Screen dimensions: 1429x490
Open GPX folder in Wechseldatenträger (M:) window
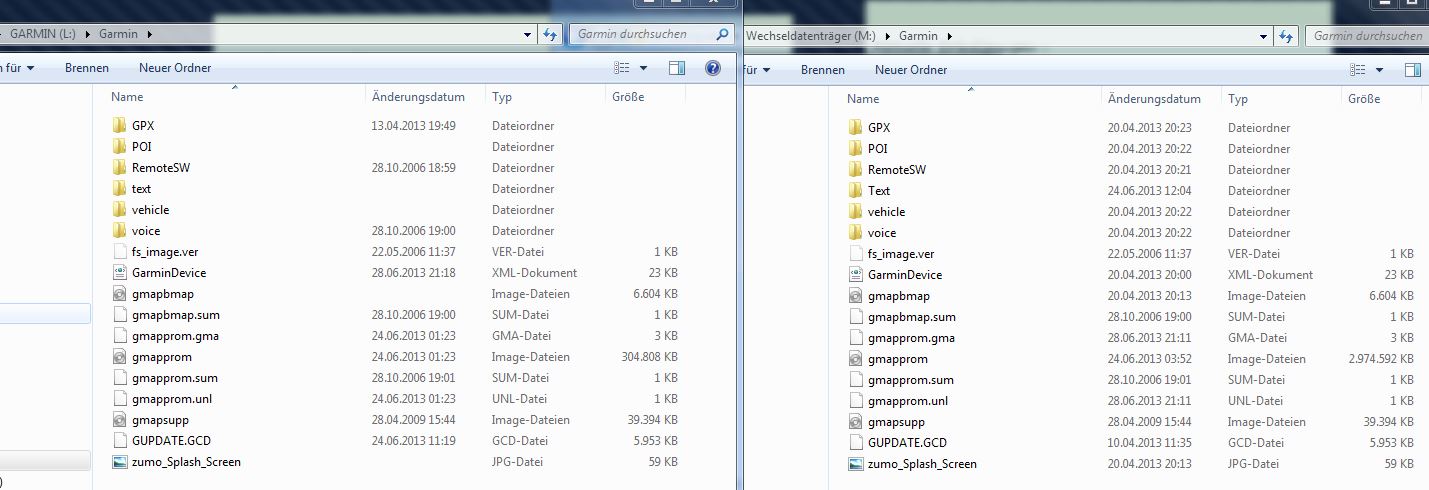point(879,128)
